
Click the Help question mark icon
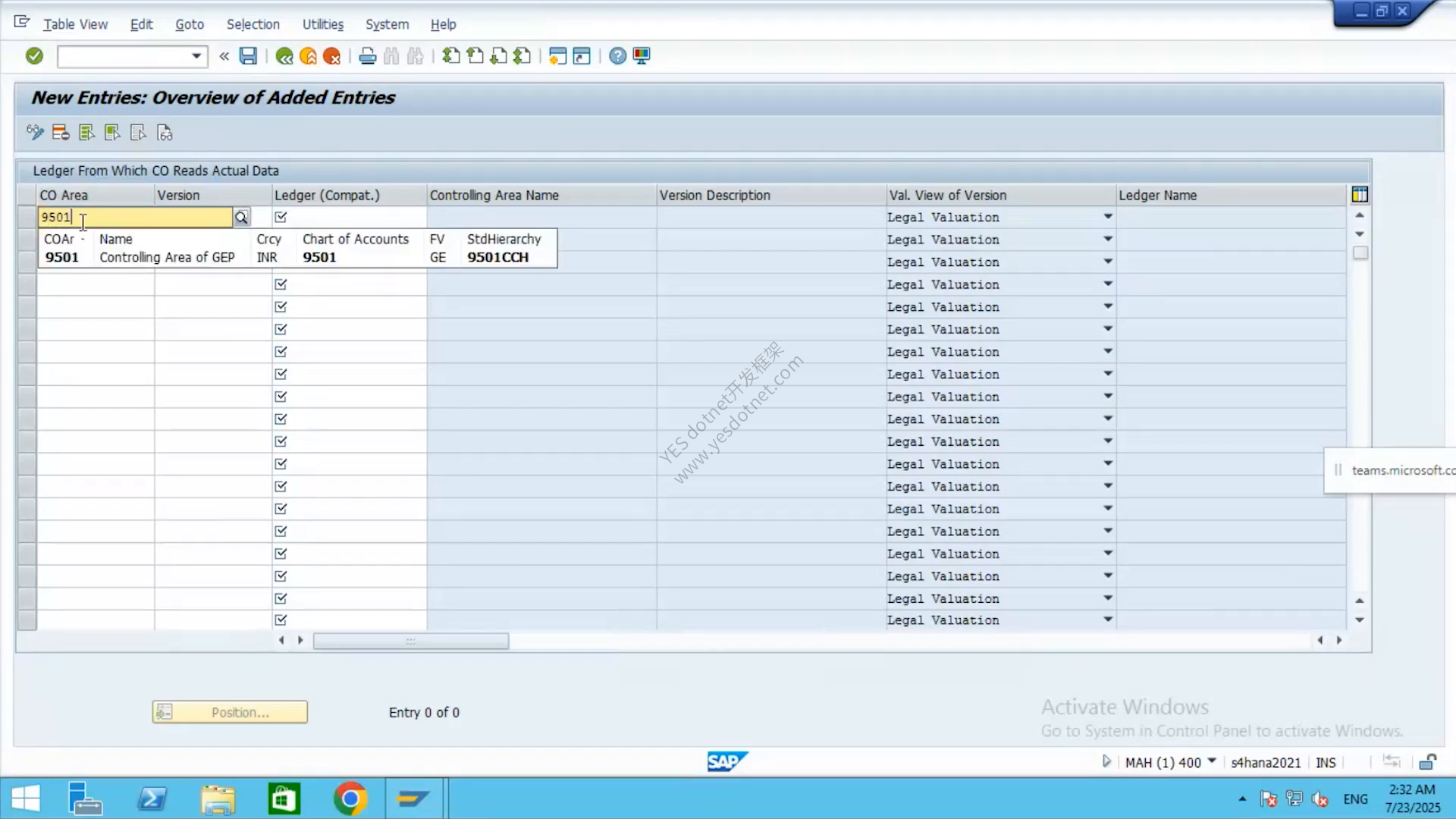pos(617,56)
